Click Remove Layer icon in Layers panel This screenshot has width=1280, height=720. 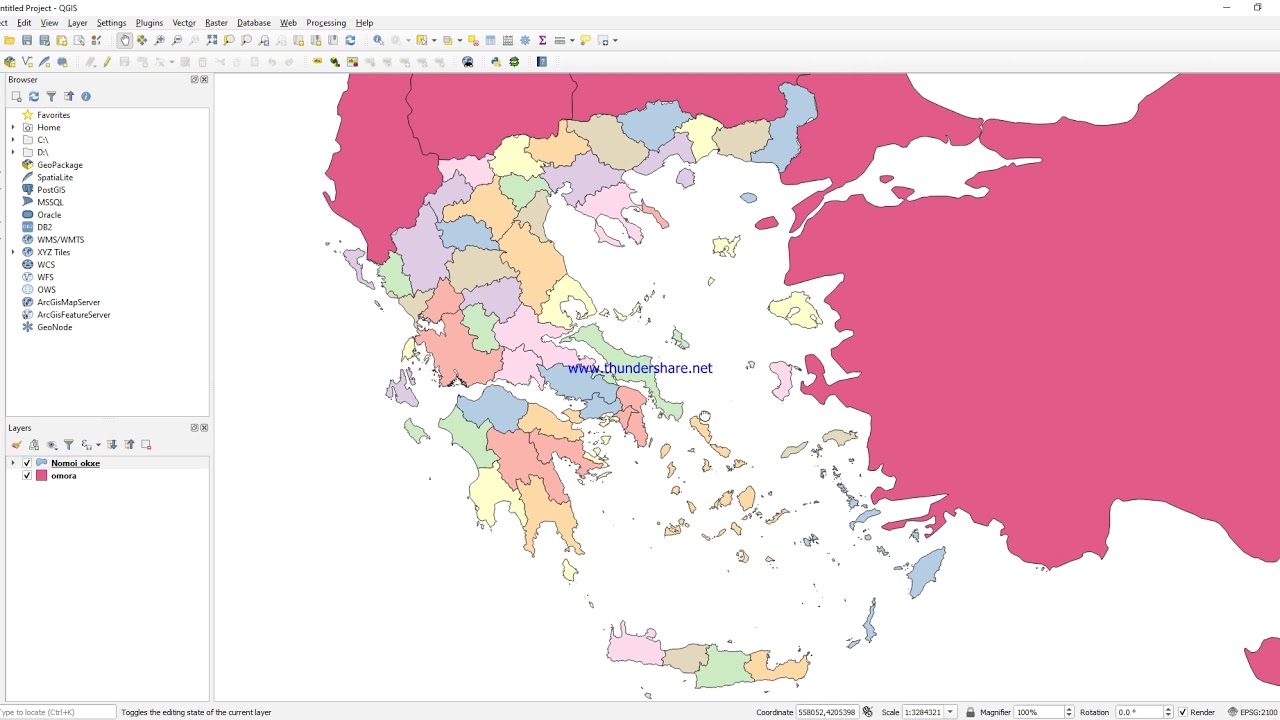coord(146,444)
